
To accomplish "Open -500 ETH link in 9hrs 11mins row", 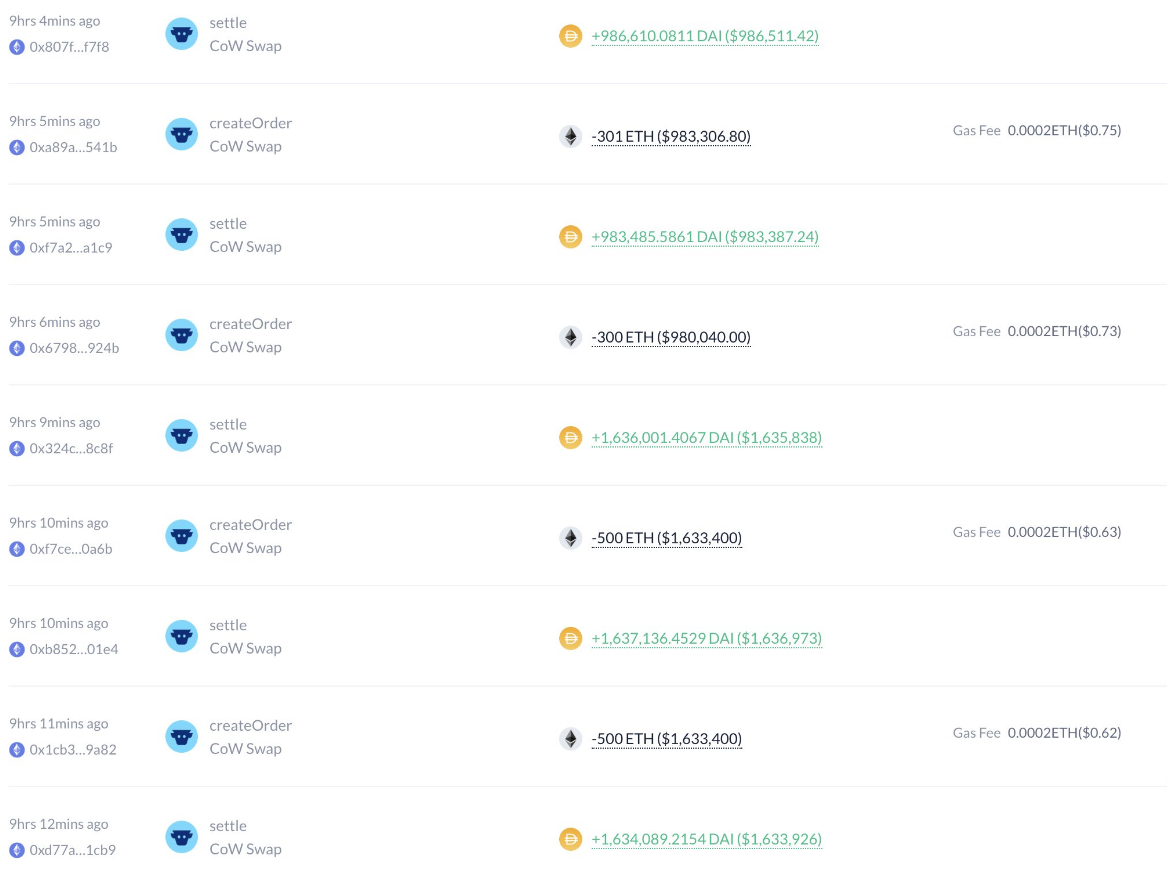I will tap(666, 739).
